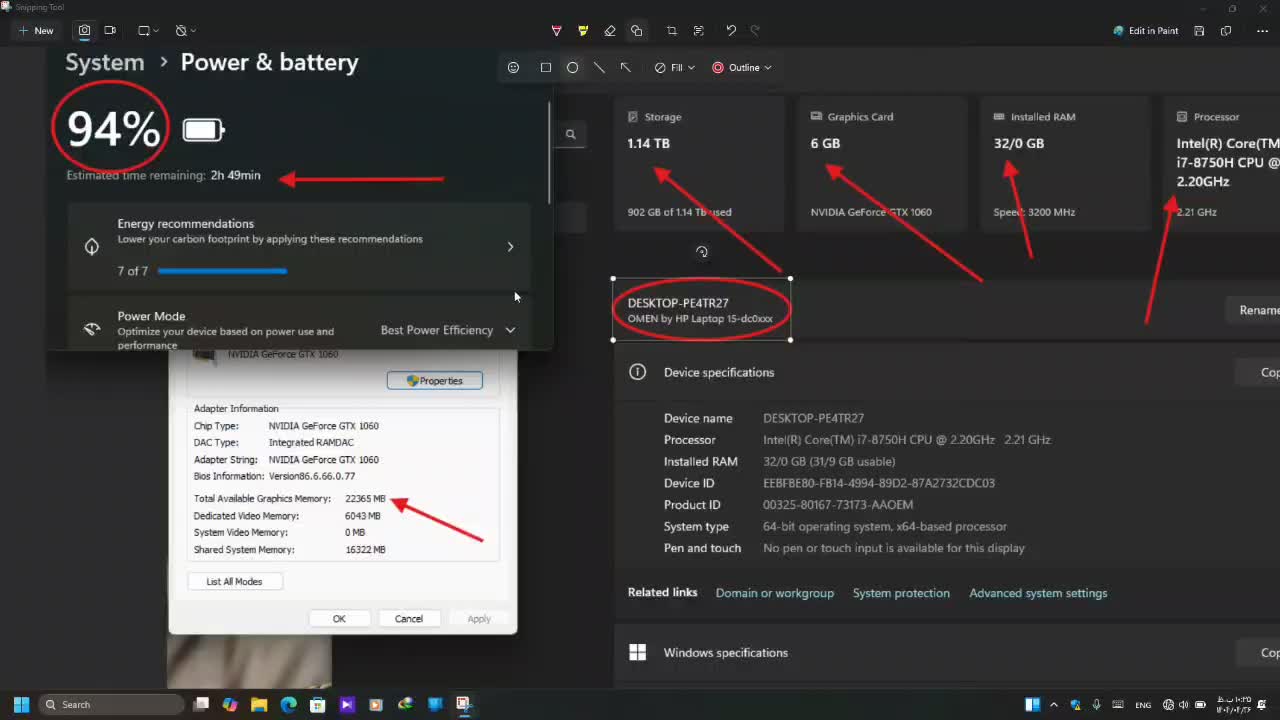Undo the last annotation
Screen dimensions: 1280x720
(731, 31)
